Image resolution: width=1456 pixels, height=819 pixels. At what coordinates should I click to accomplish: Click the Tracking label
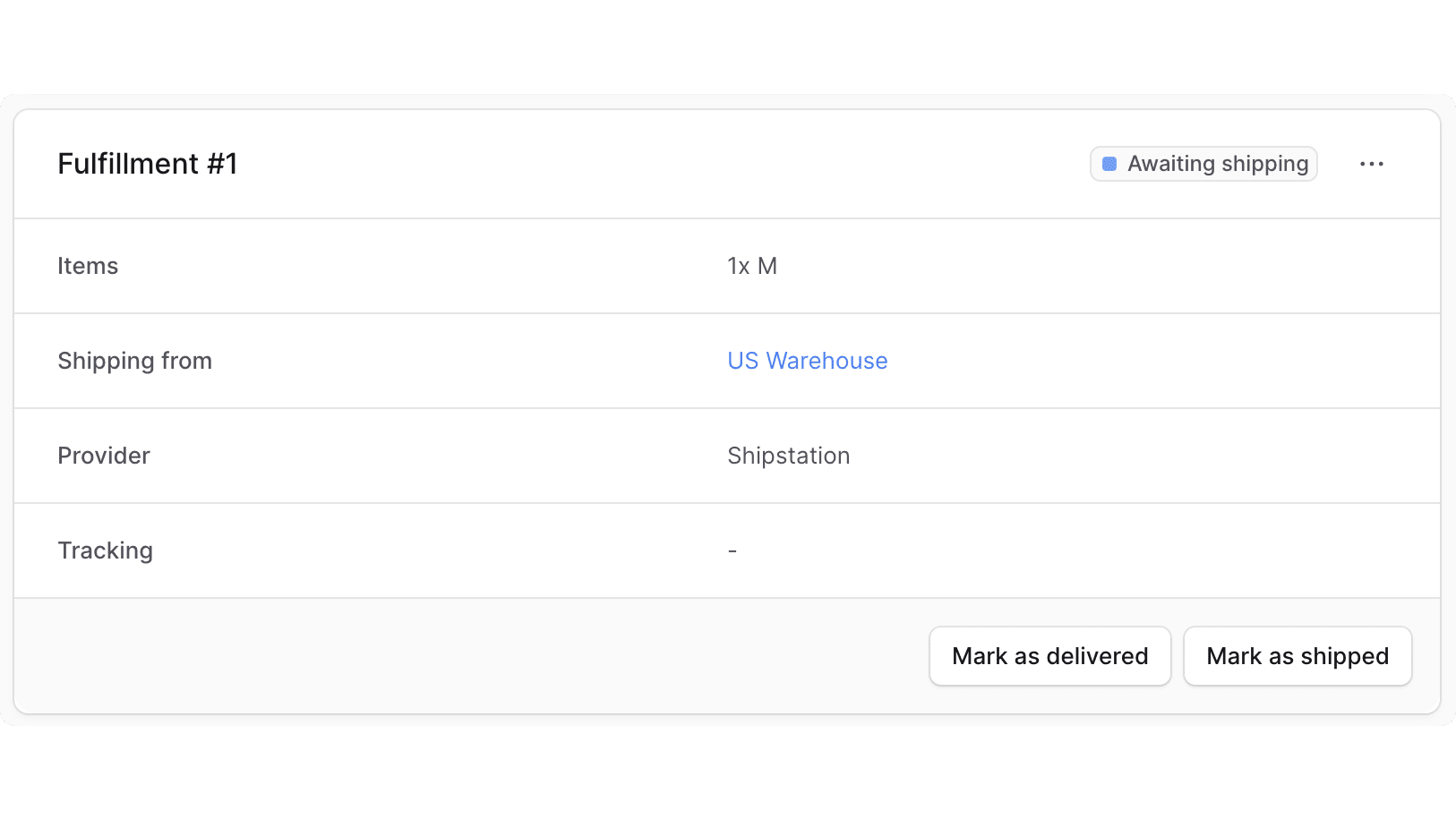point(105,550)
